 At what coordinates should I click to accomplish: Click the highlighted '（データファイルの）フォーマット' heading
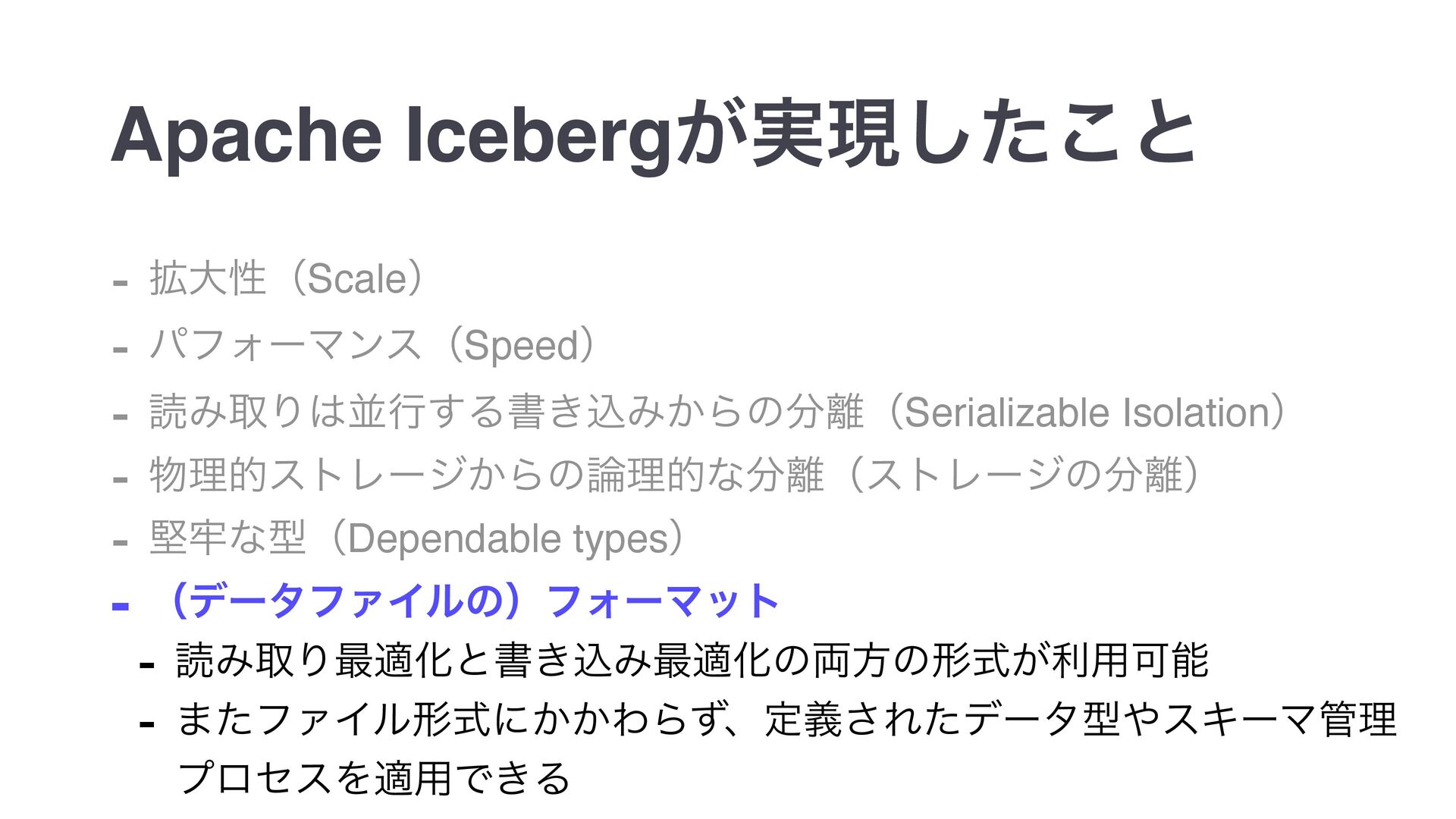point(470,601)
